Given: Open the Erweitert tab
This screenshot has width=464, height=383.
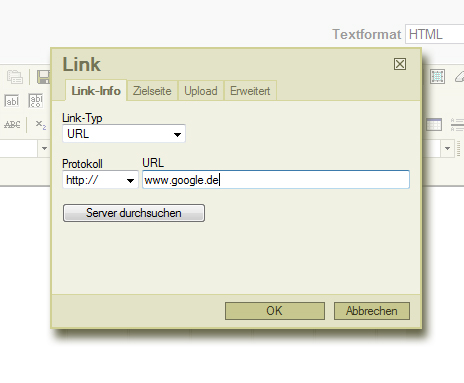Looking at the screenshot, I should [x=250, y=91].
